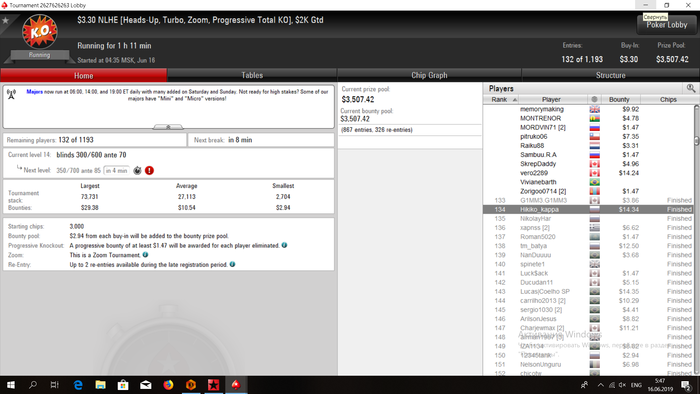
Task: Click the taskbar volume icon
Action: (x=622, y=385)
